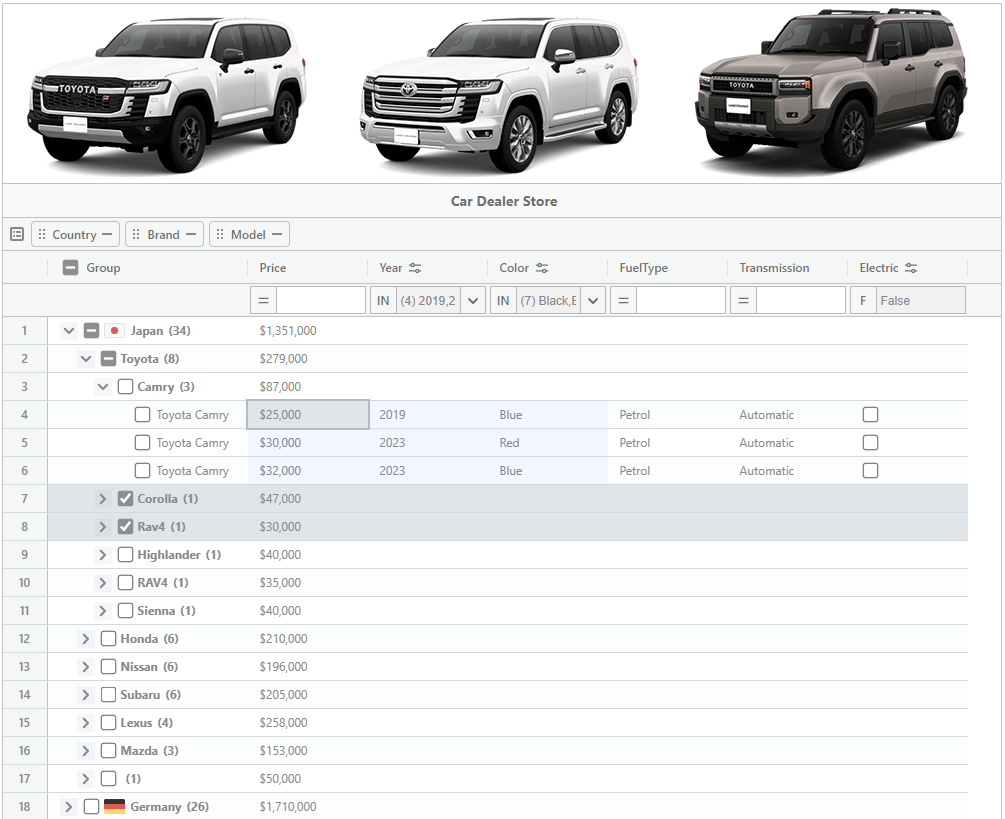Collapse the Toyota group
The width and height of the screenshot is (1005, 819).
click(x=86, y=359)
